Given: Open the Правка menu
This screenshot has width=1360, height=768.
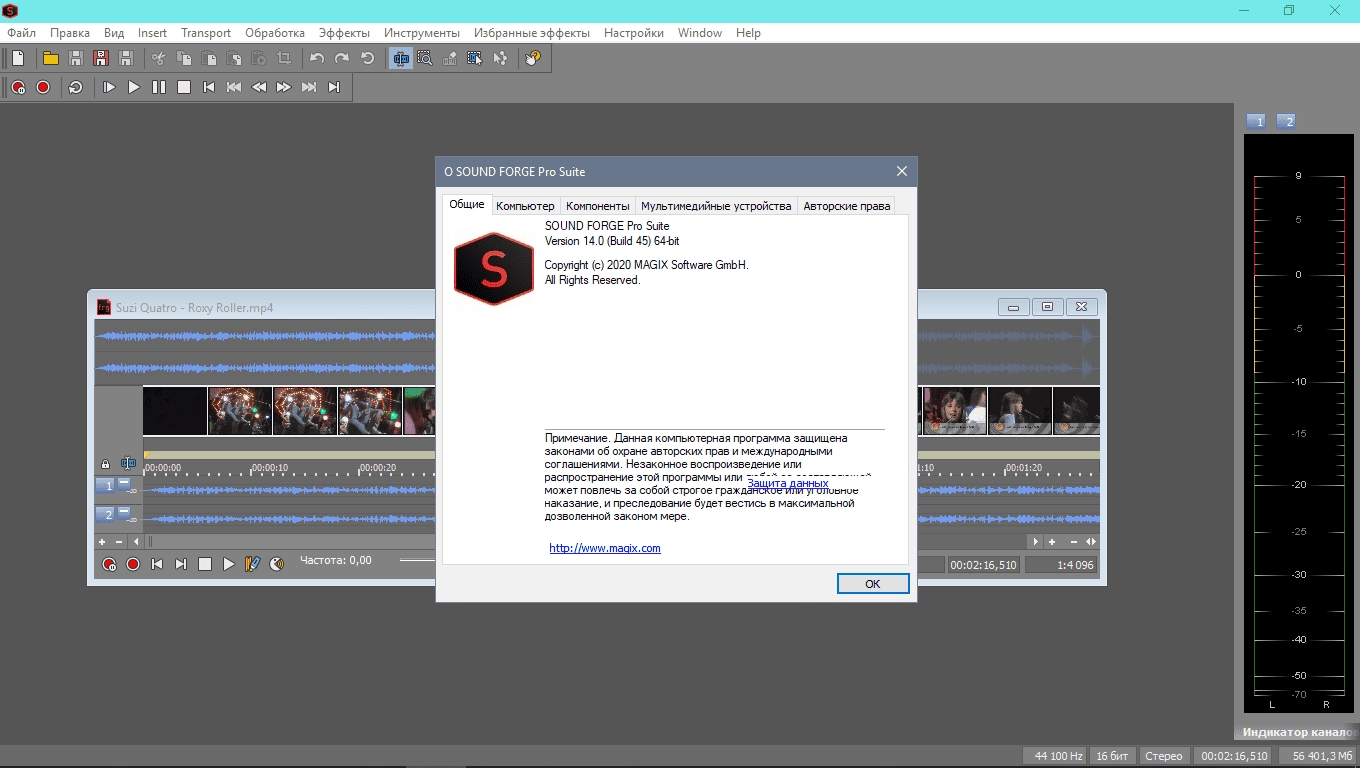Looking at the screenshot, I should [x=69, y=33].
